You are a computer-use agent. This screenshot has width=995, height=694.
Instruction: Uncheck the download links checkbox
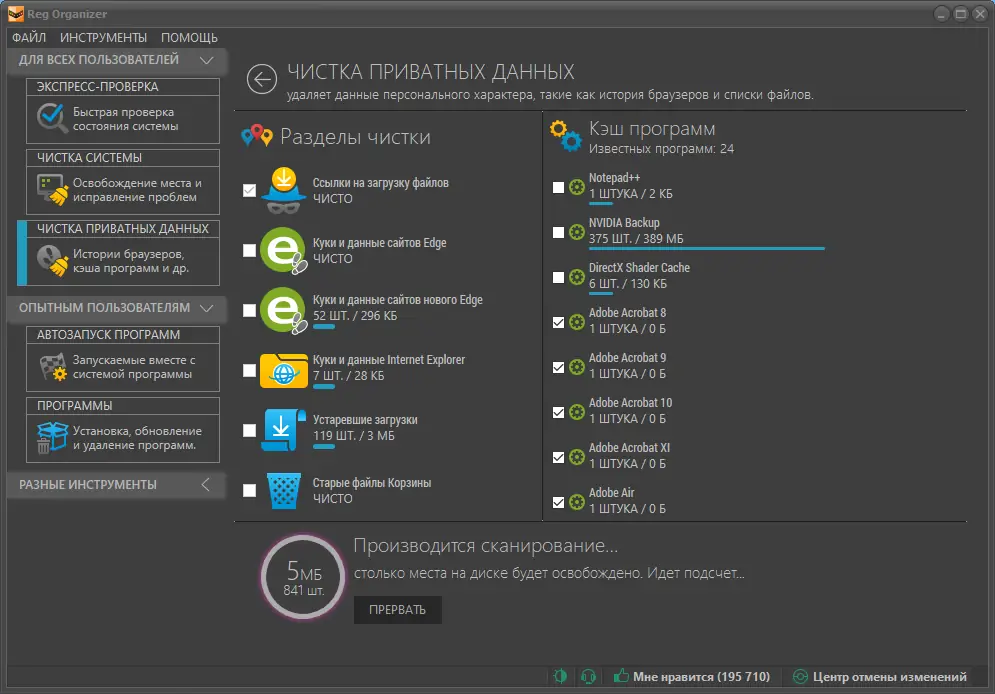pos(249,190)
